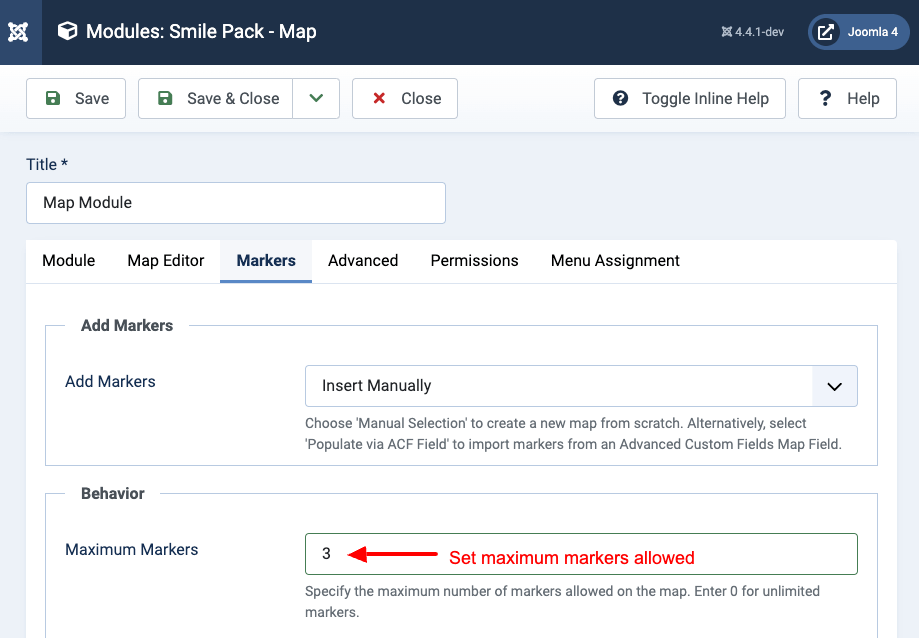The image size is (919, 638).
Task: Click the floppy disk icon on Save & Close
Action: [x=165, y=98]
